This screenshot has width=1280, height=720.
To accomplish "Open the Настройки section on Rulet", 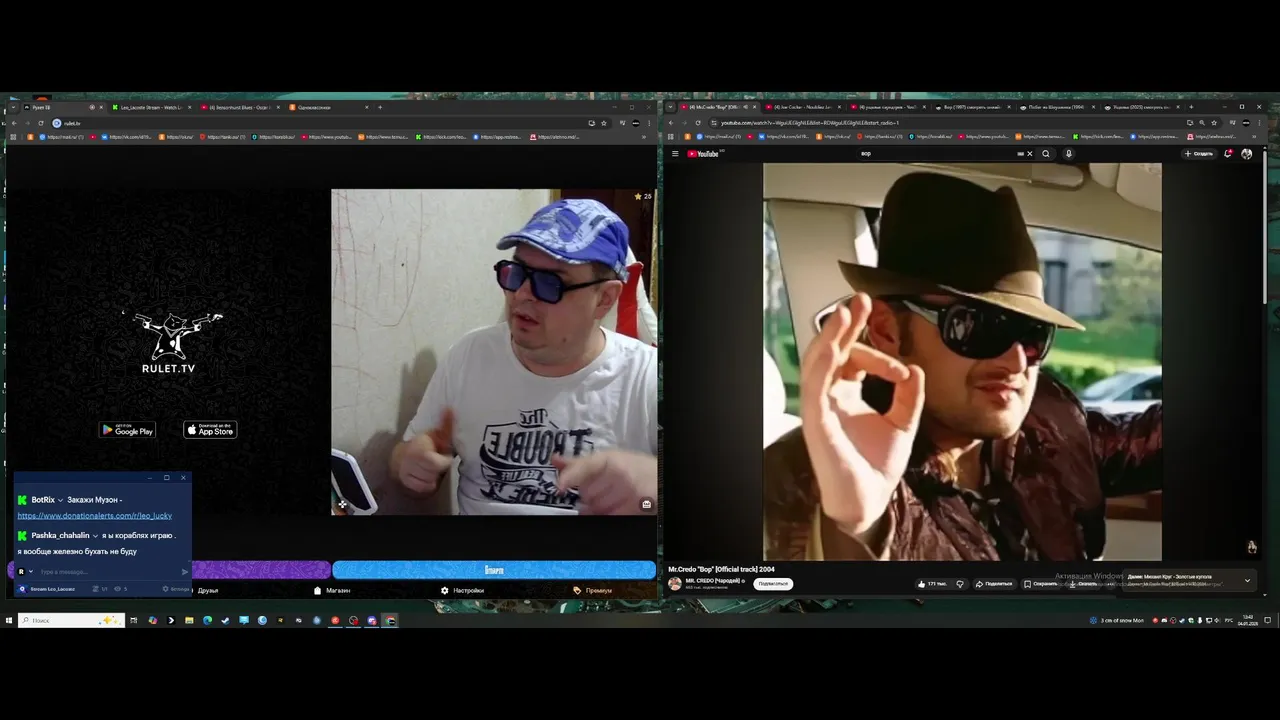I will (x=463, y=590).
